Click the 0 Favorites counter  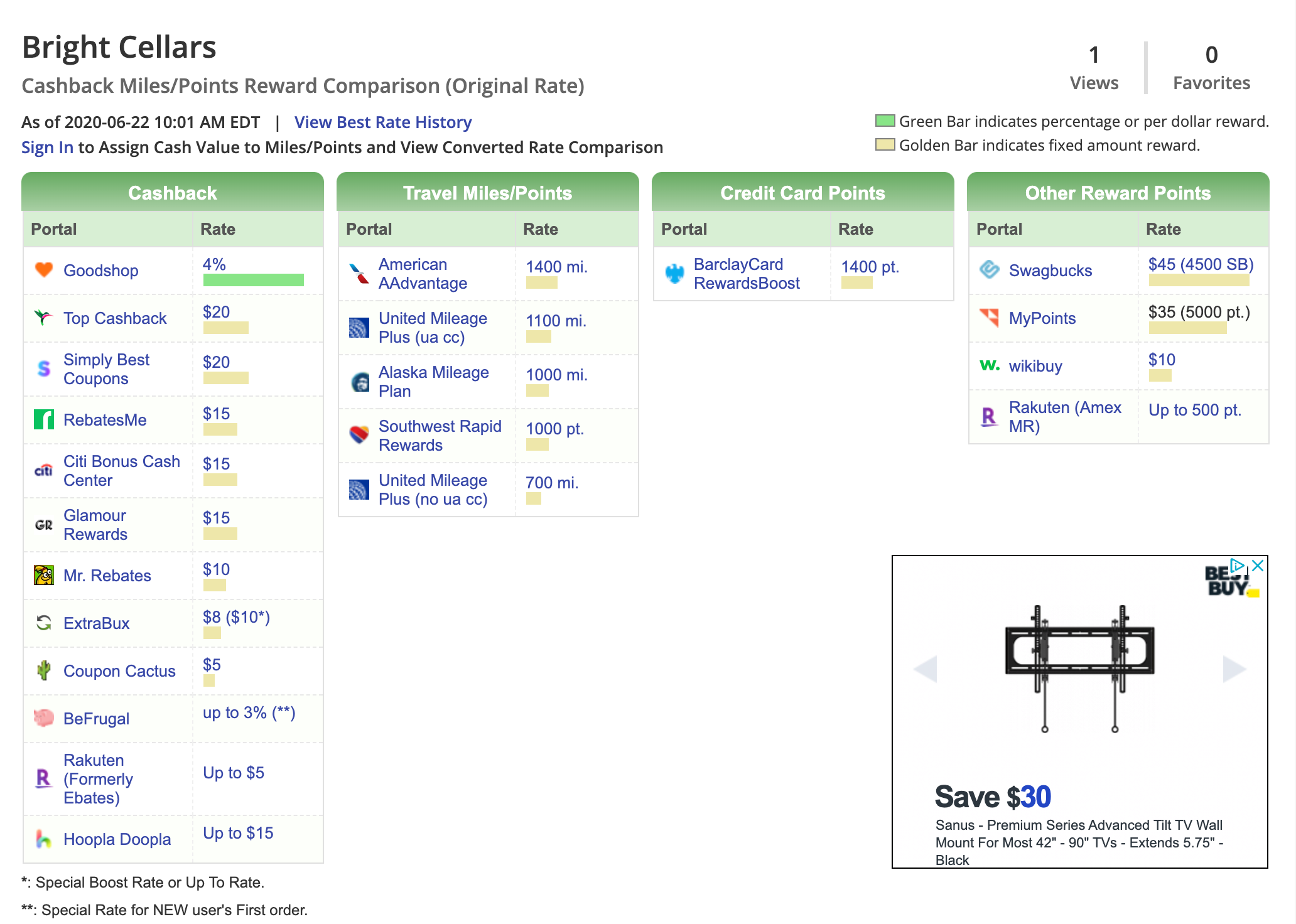pyautogui.click(x=1212, y=68)
